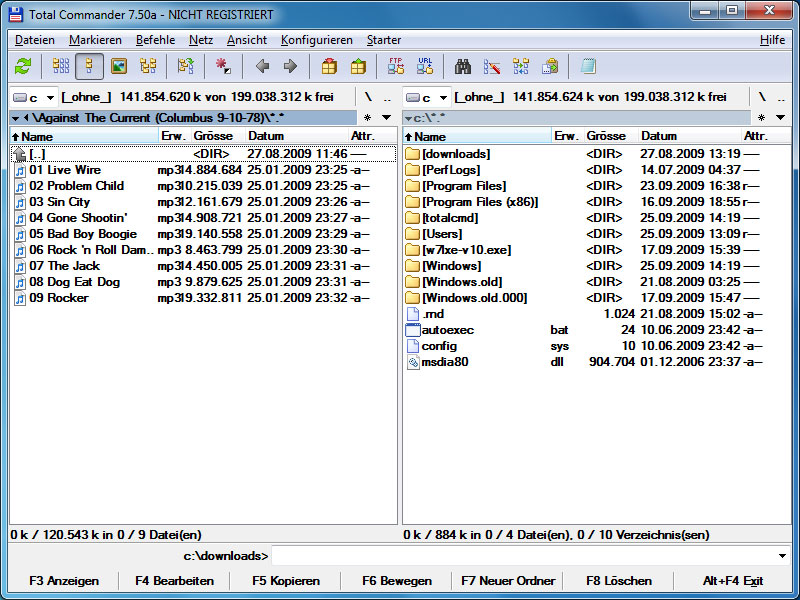This screenshot has width=800, height=600.
Task: Open right panel directory hotlist star button
Action: point(761,118)
